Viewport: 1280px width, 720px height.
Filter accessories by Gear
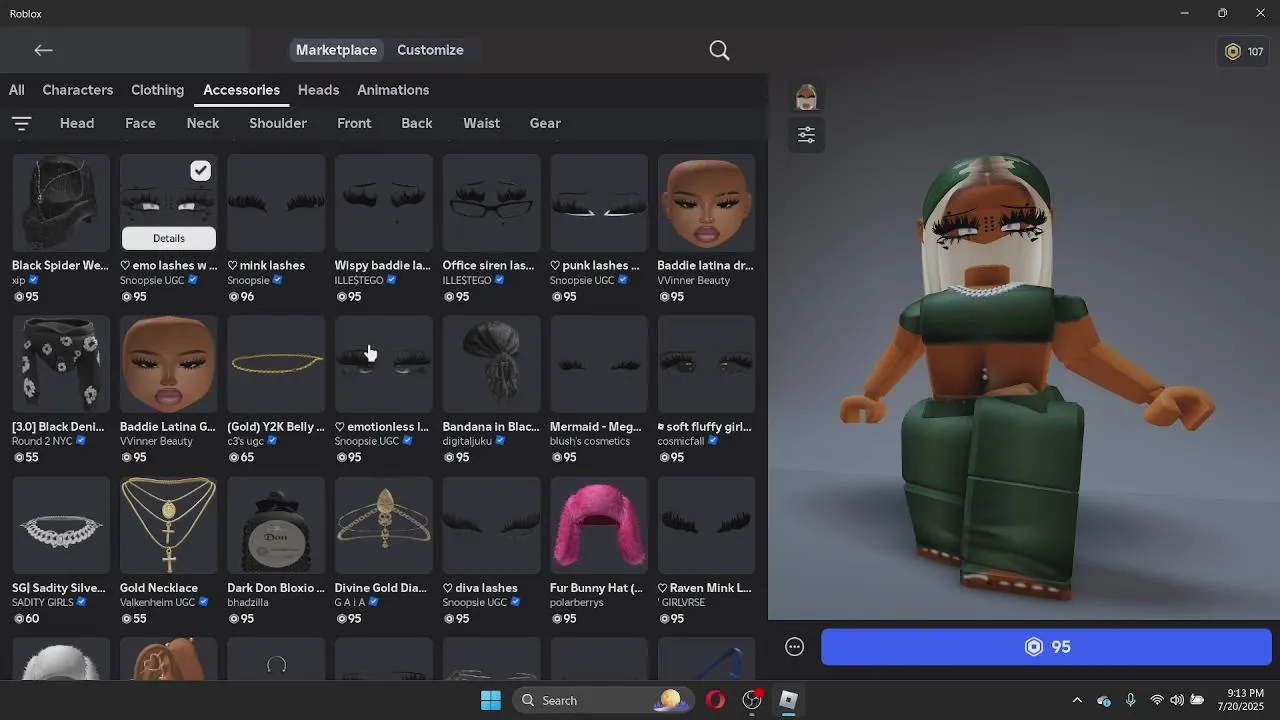(545, 123)
